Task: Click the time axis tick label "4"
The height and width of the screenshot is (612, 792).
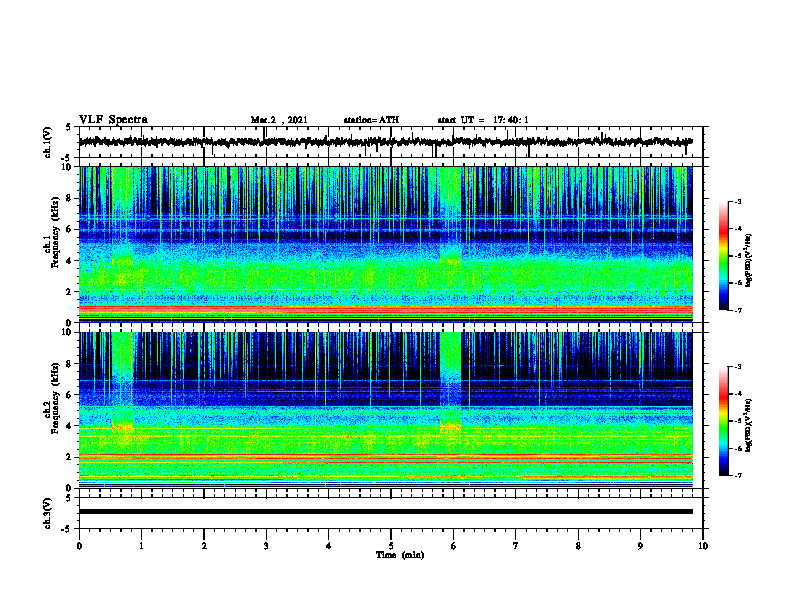Action: click(x=329, y=546)
